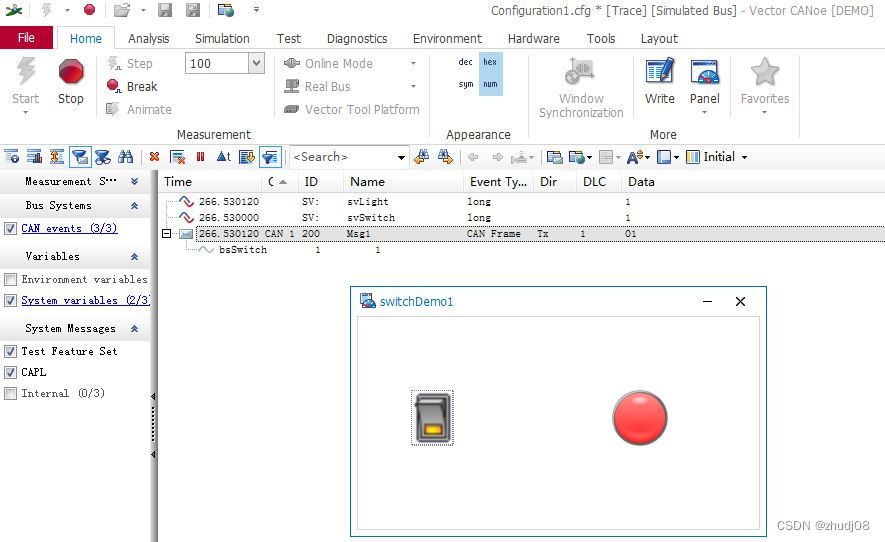Switch to the Diagnostics ribbon tab

click(357, 38)
